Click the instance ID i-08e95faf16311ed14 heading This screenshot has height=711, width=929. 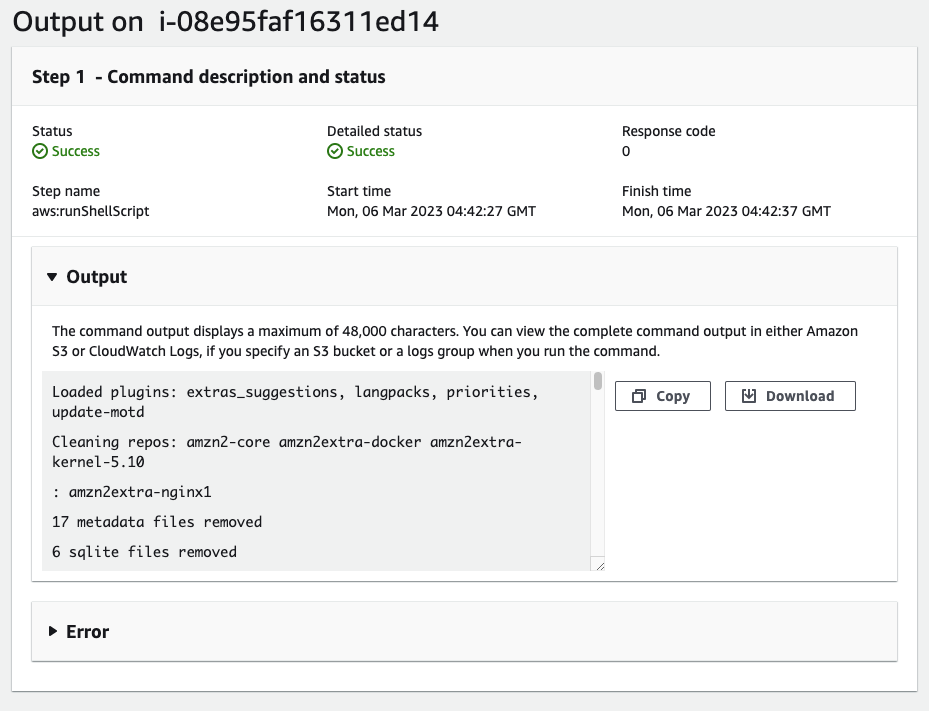(x=299, y=22)
